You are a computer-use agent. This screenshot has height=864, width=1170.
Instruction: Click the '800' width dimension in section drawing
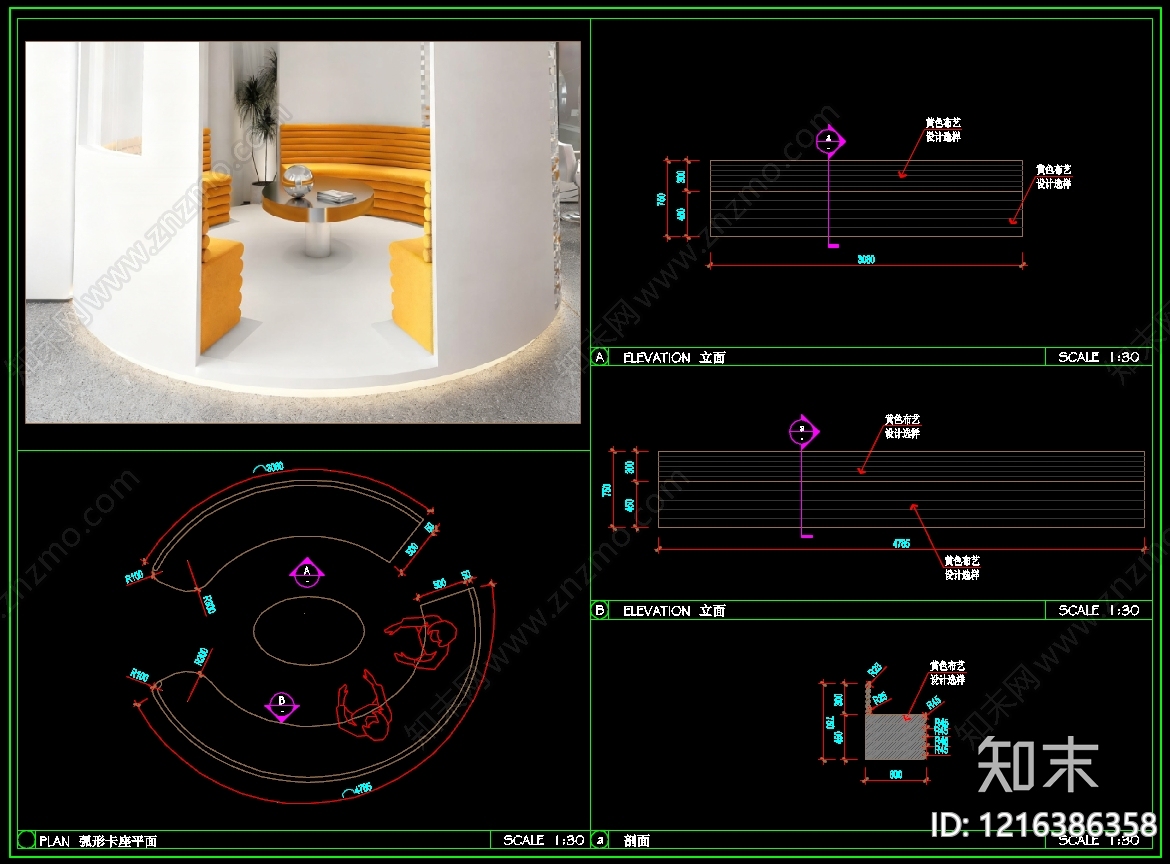tap(895, 775)
